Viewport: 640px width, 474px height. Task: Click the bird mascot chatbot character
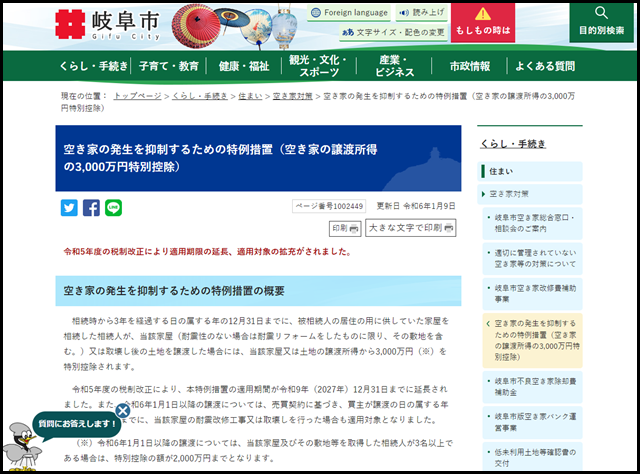pyautogui.click(x=22, y=446)
